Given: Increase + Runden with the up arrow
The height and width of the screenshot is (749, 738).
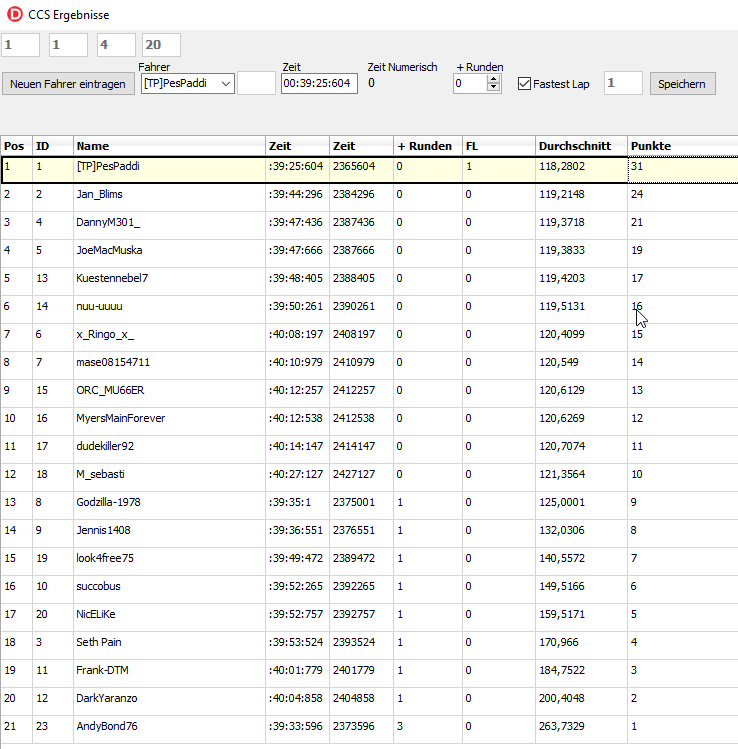Looking at the screenshot, I should pos(492,80).
